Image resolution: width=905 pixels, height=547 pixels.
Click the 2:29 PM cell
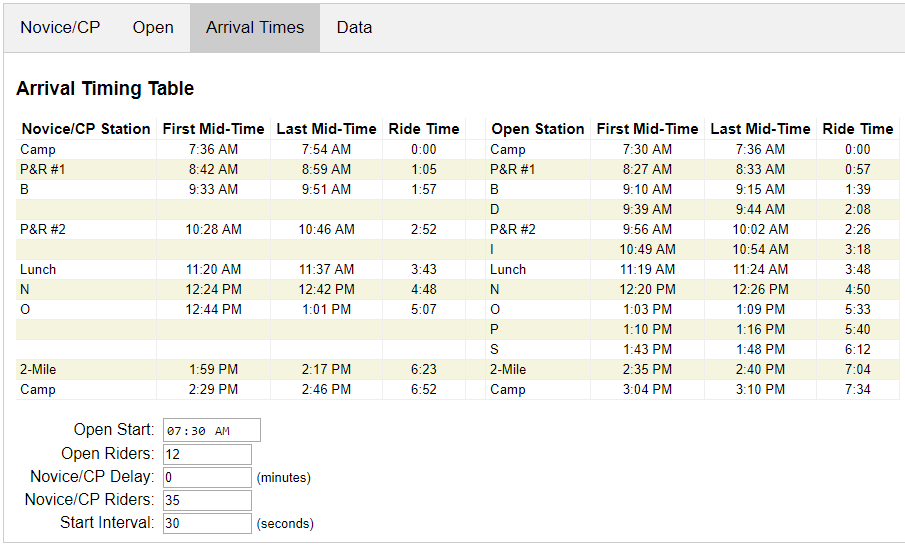point(214,389)
